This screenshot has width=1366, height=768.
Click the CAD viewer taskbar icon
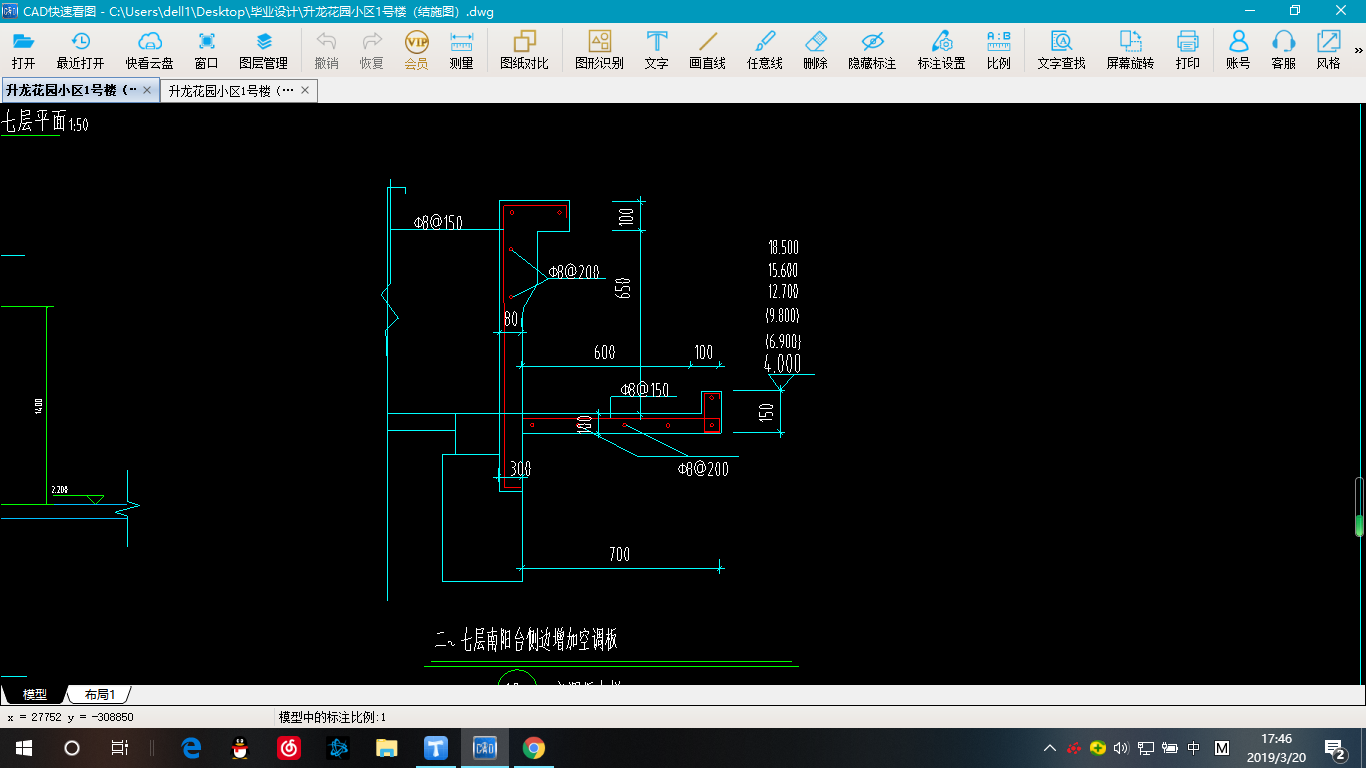pyautogui.click(x=484, y=748)
